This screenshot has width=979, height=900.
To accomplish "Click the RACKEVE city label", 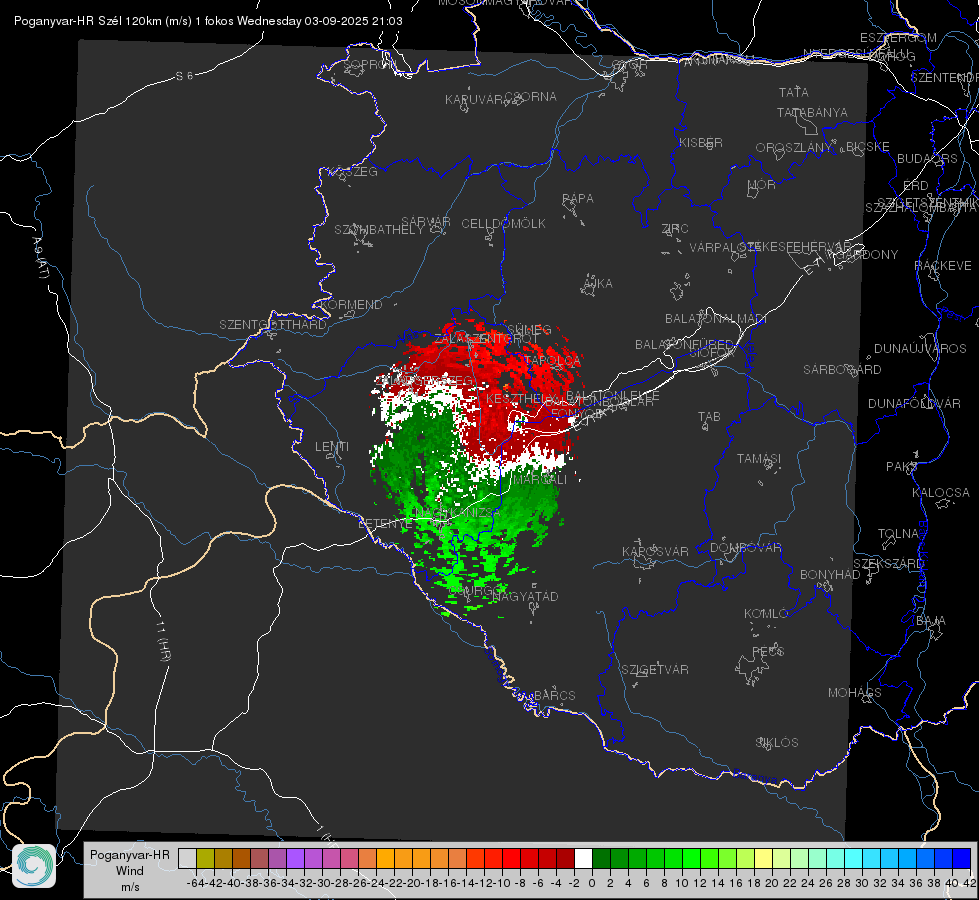I will pyautogui.click(x=943, y=266).
